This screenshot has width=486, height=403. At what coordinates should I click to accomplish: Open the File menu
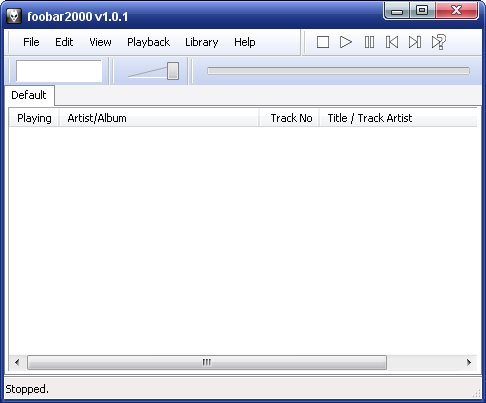(31, 42)
